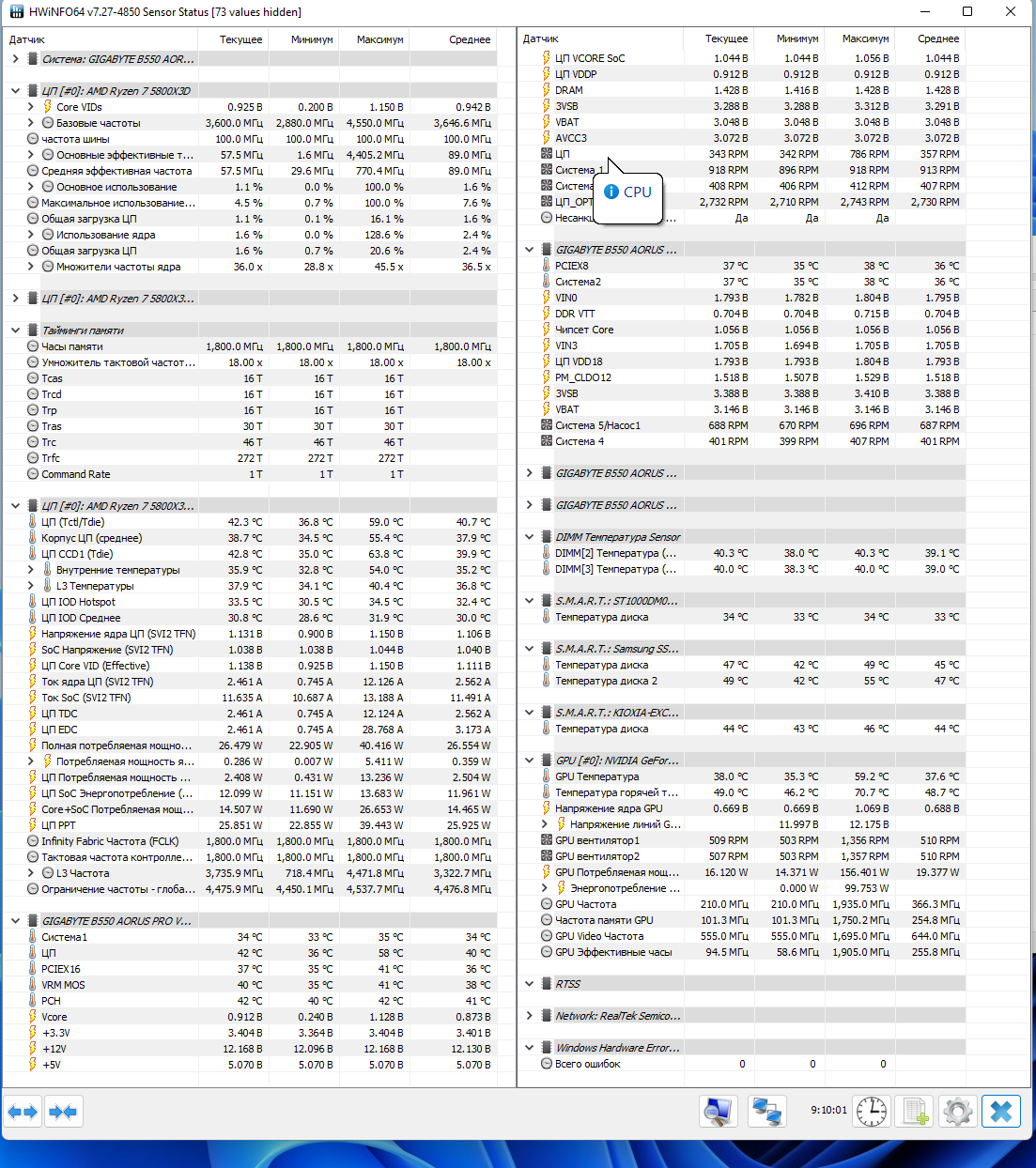Viewport: 1036px width, 1168px height.
Task: Click thermometer icon of ЦП IOD Hotspot
Action: point(33,602)
